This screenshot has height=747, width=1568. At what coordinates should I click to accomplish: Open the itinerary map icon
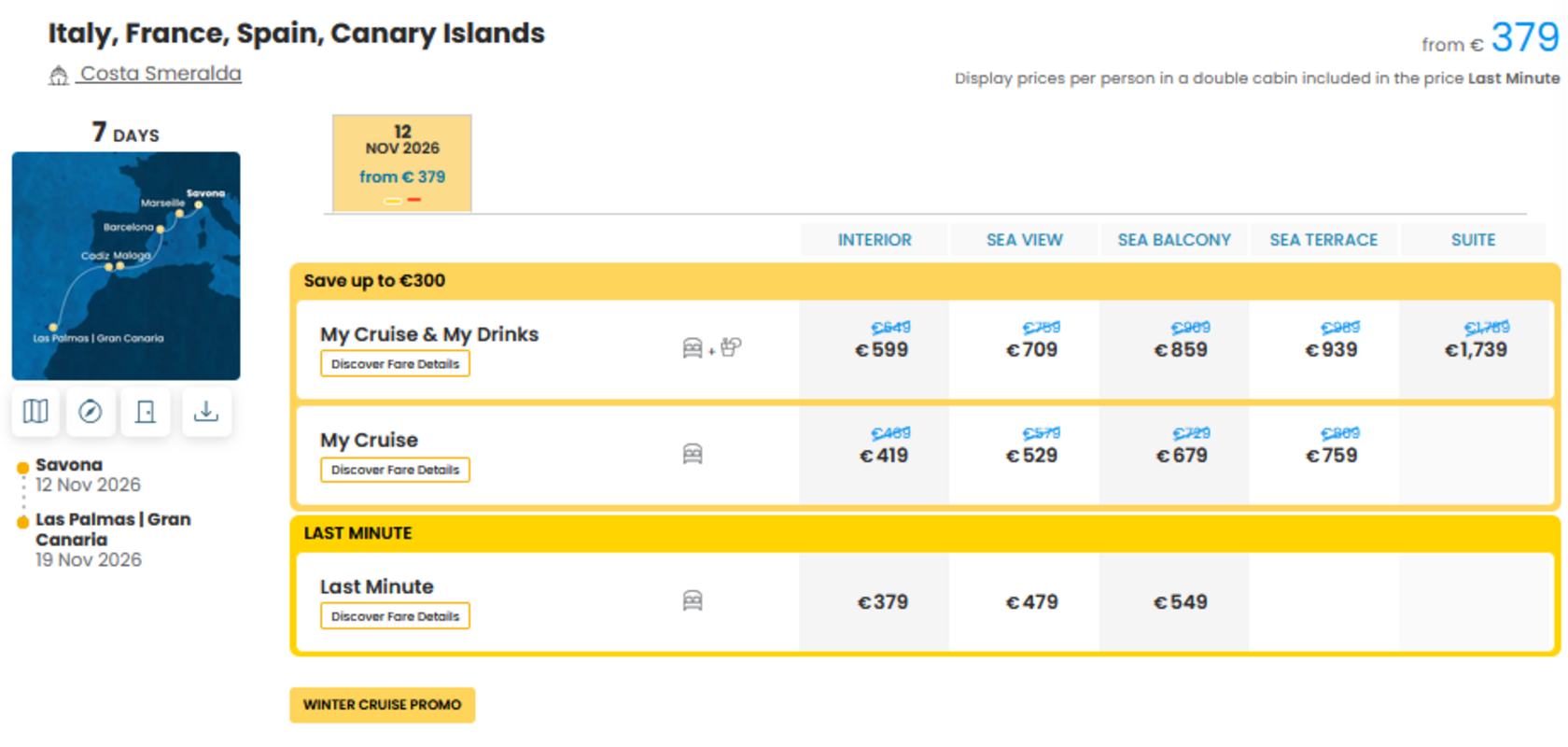[x=35, y=412]
